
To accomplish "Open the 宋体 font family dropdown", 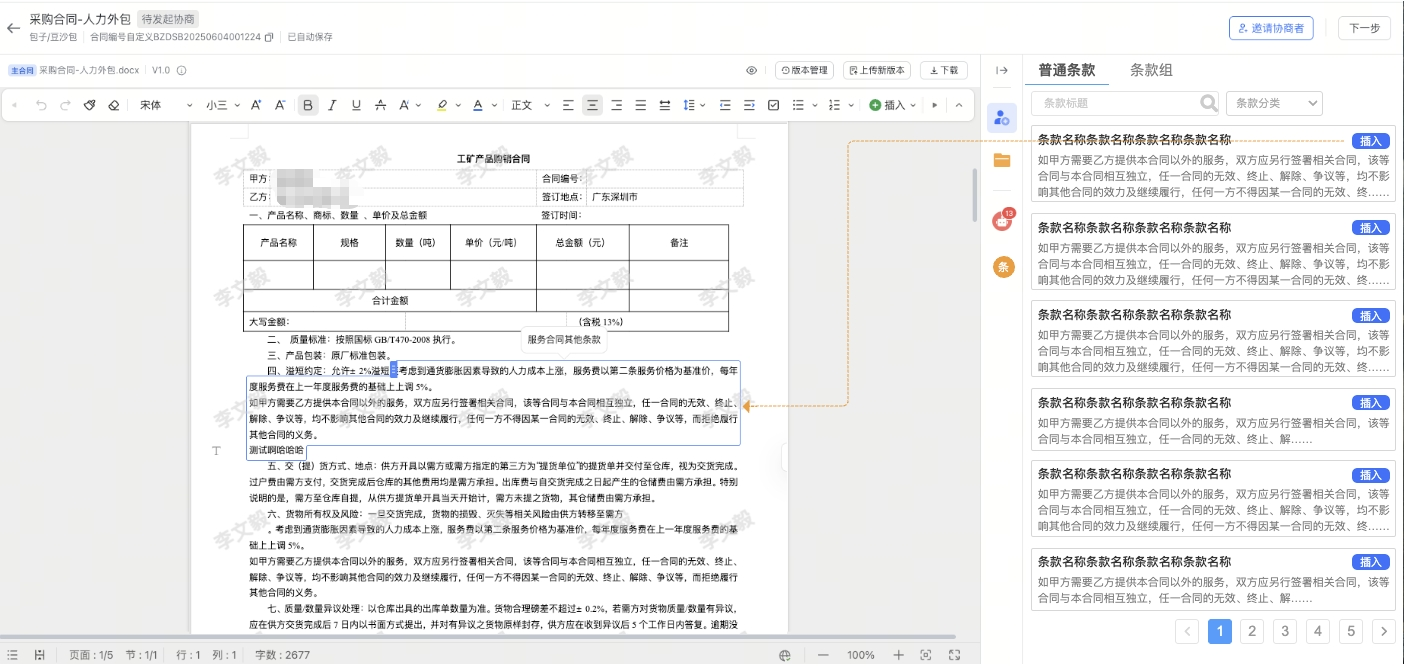I will point(165,105).
